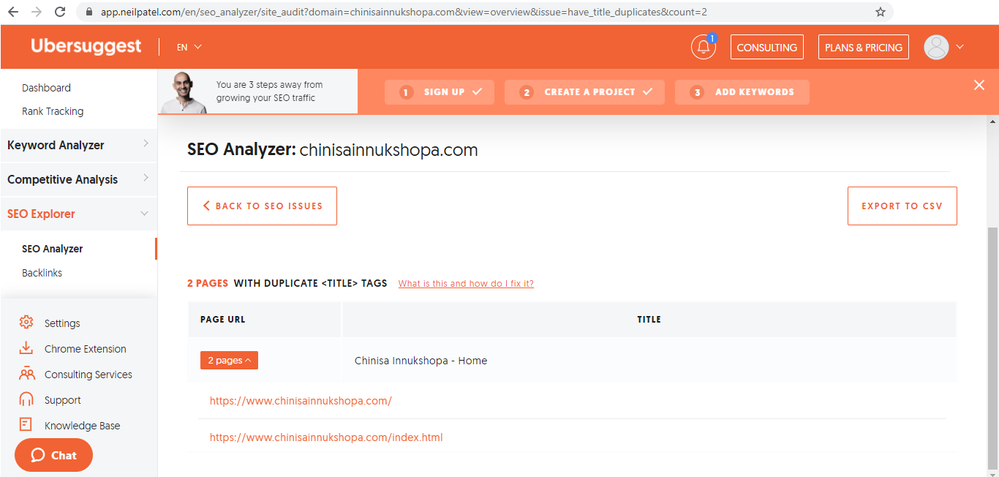999x477 pixels.
Task: Open the chinisainnukshopa.com/ root URL link
Action: click(301, 401)
